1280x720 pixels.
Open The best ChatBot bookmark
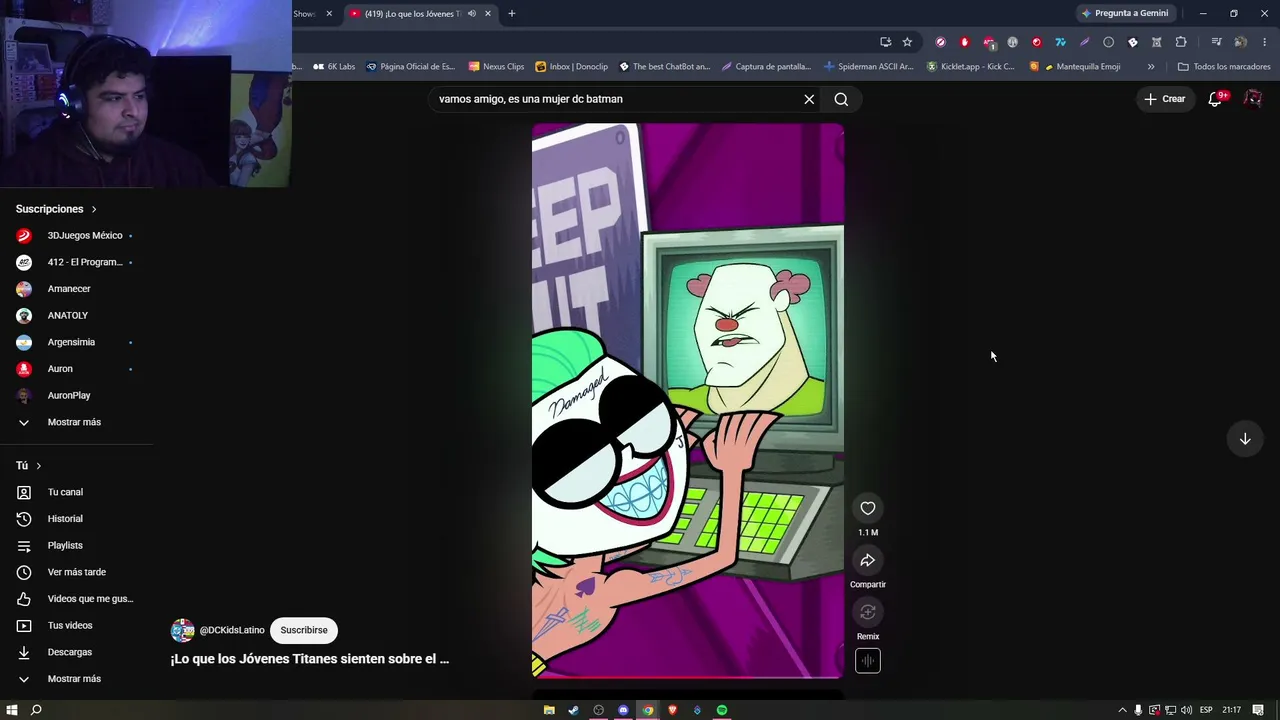pyautogui.click(x=665, y=67)
